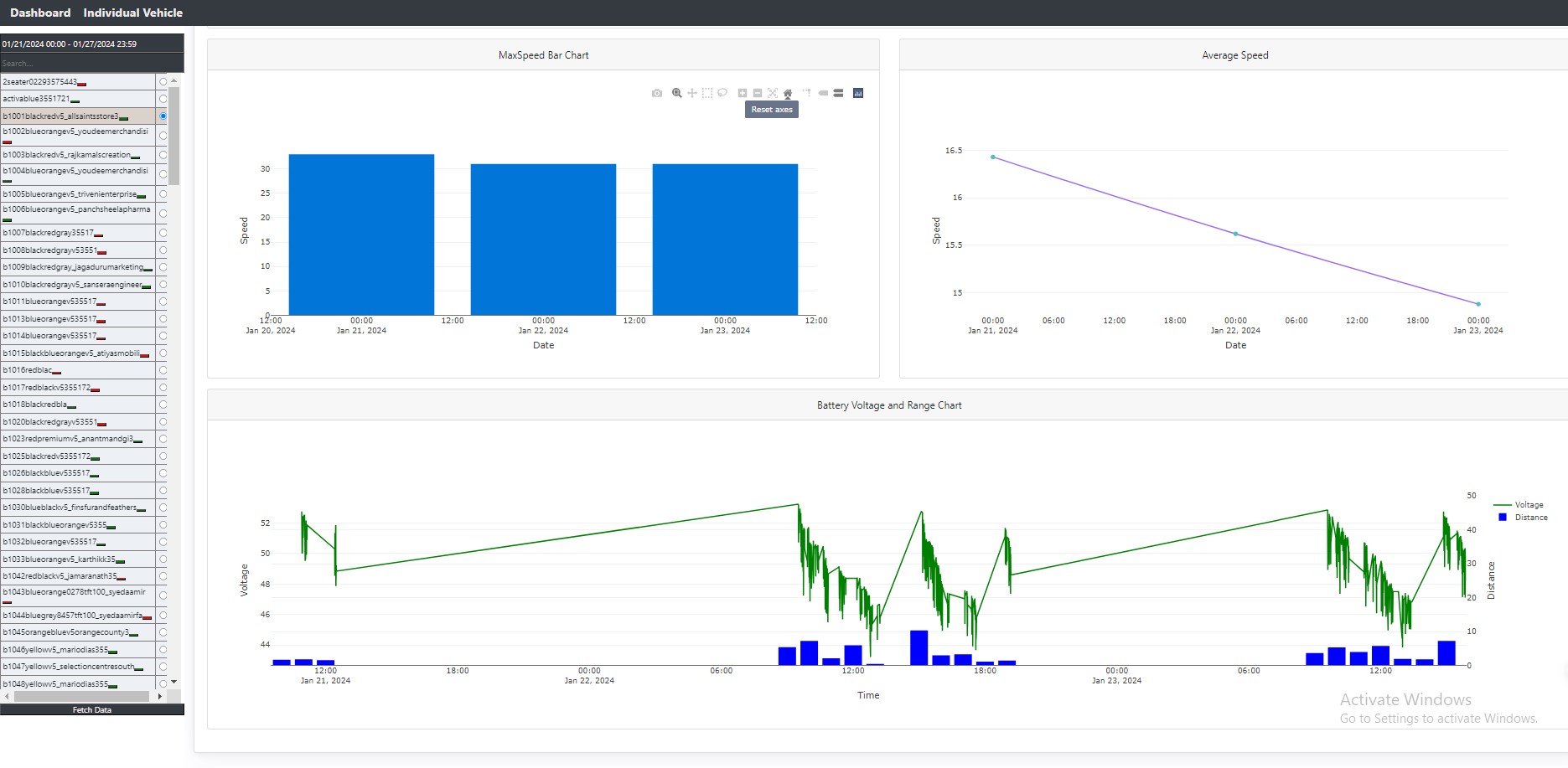Select radio button for b1007blackredgray35517

(x=163, y=233)
